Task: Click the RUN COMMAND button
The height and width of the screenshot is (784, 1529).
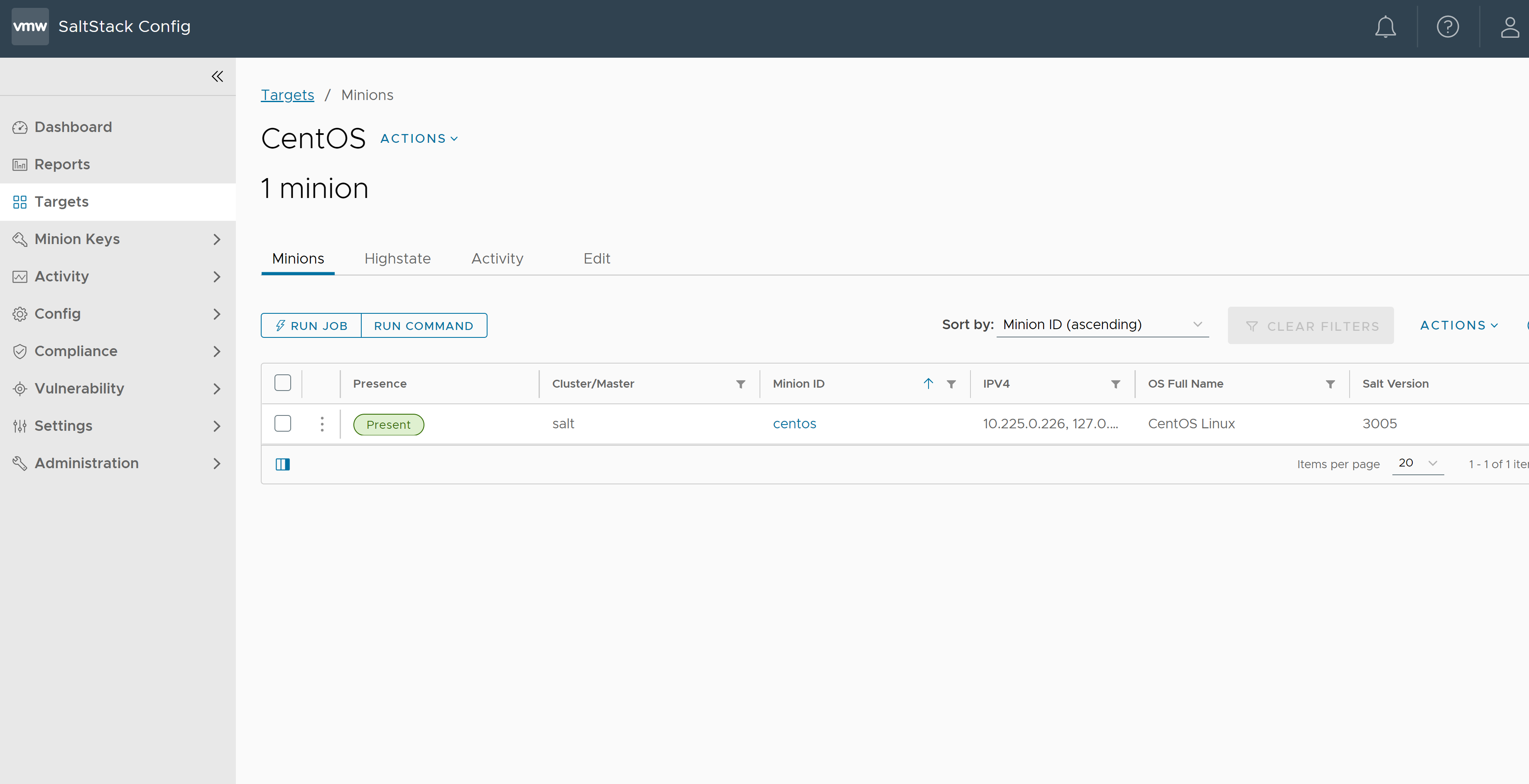Action: (424, 325)
